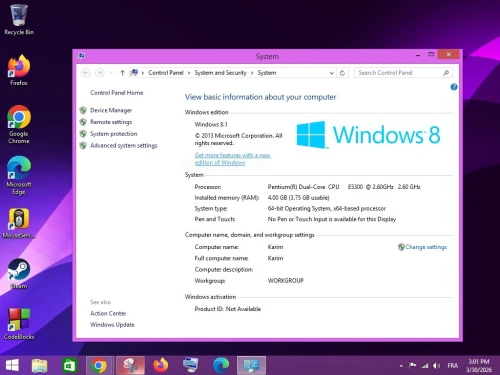
Task: Open recent locations dropdown arrow
Action: click(112, 73)
